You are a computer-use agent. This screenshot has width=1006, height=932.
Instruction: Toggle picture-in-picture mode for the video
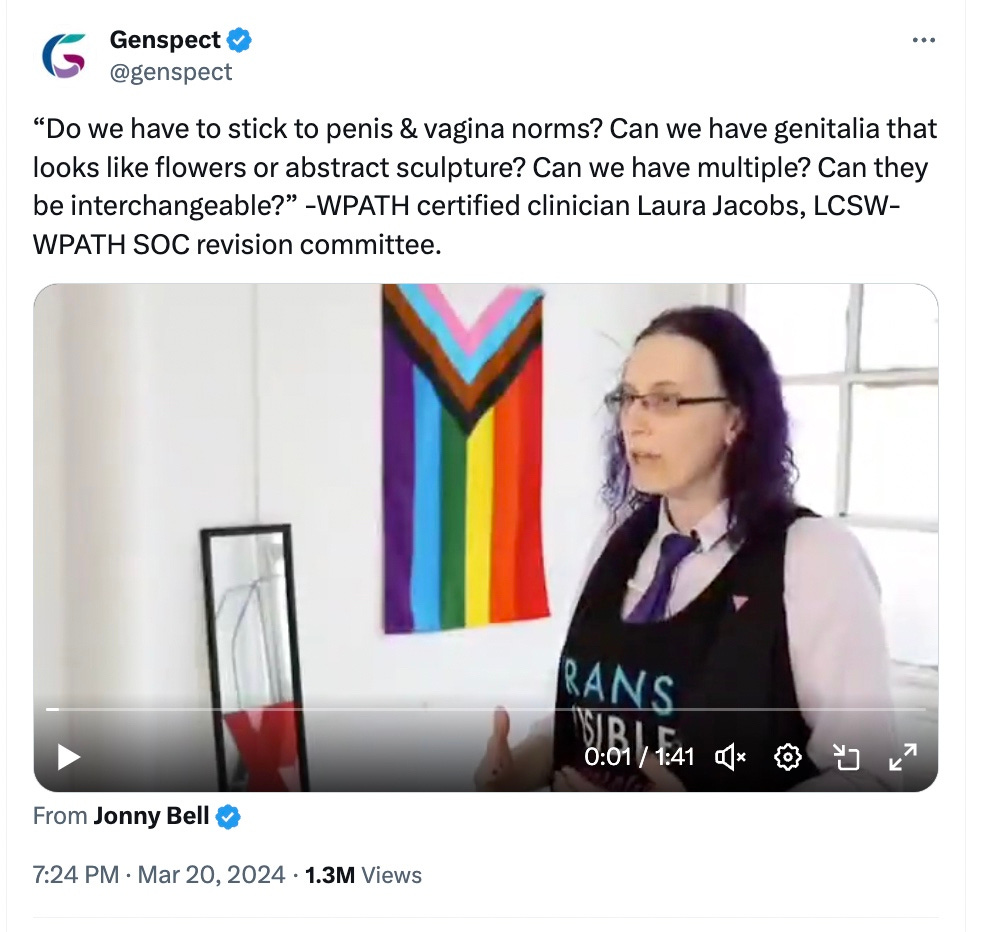coord(845,758)
